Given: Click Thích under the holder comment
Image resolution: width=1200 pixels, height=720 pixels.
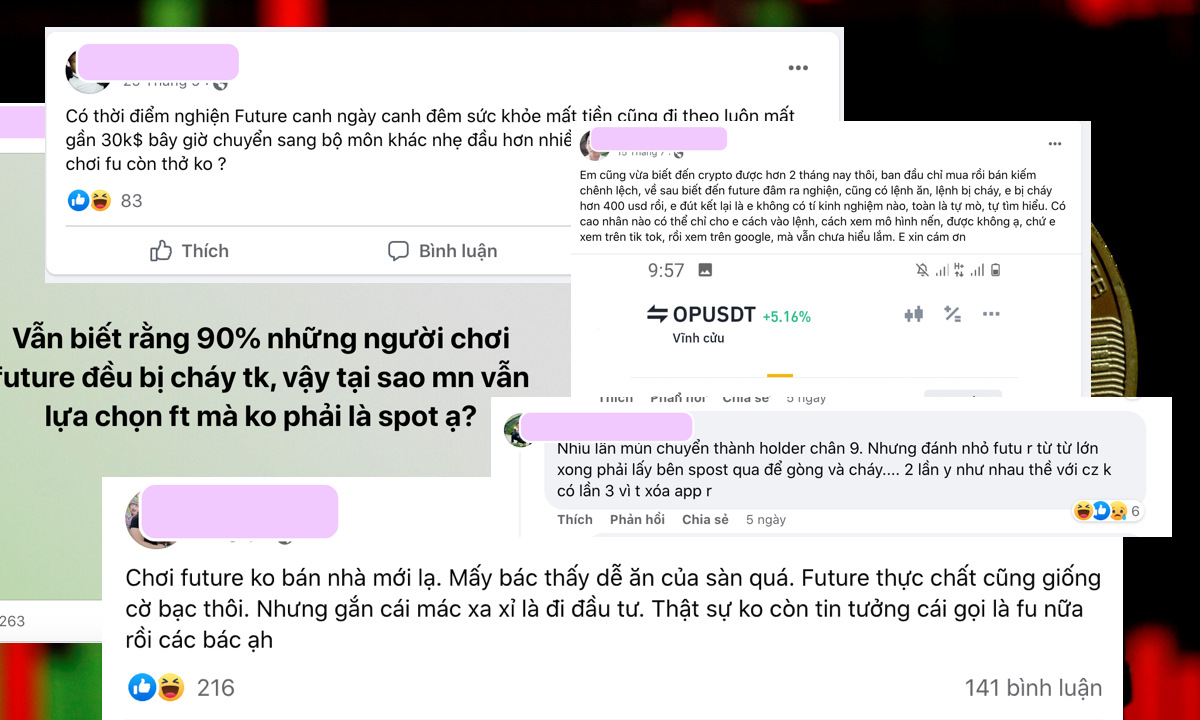Looking at the screenshot, I should coord(575,519).
